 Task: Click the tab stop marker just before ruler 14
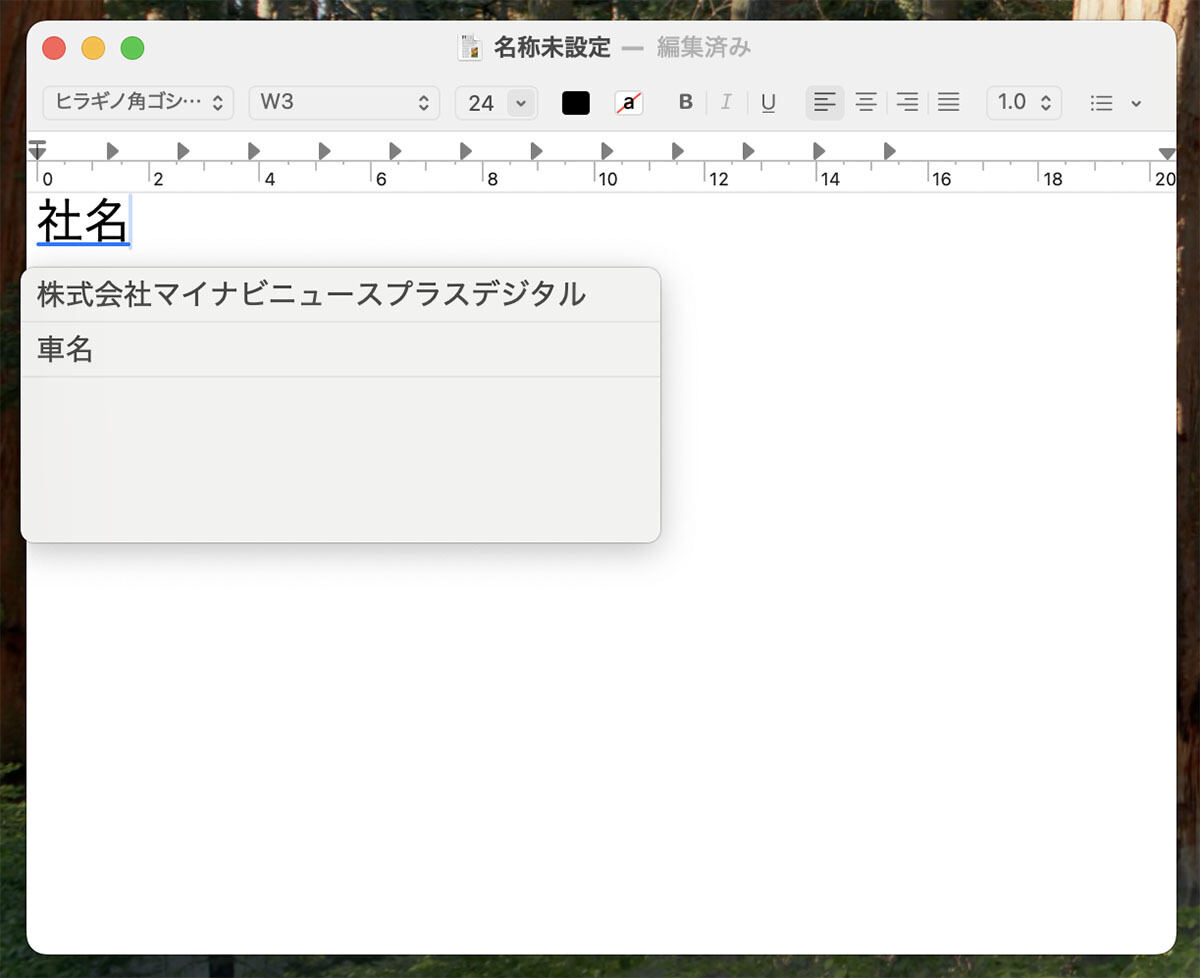820,151
